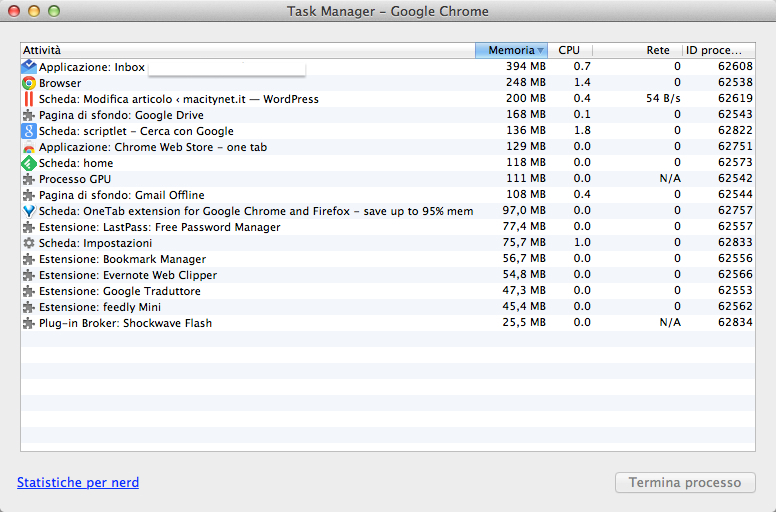Image resolution: width=776 pixels, height=512 pixels.
Task: Click the Impostazioni gear icon
Action: [29, 243]
